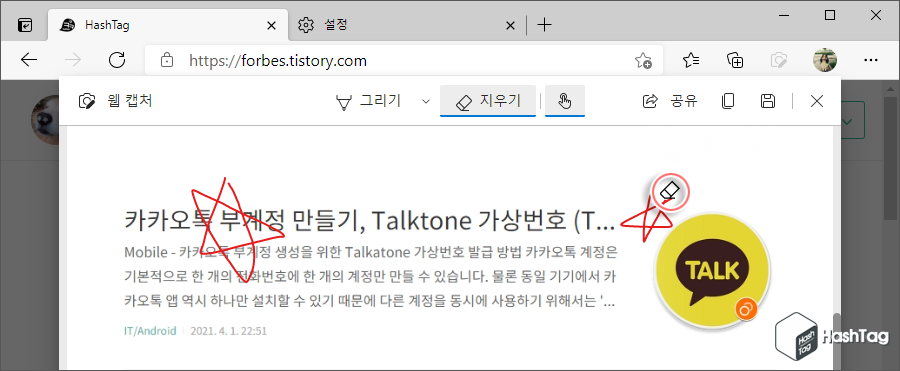Expand the 그리기 pen options dropdown
Viewport: 900px width, 371px height.
tap(425, 102)
